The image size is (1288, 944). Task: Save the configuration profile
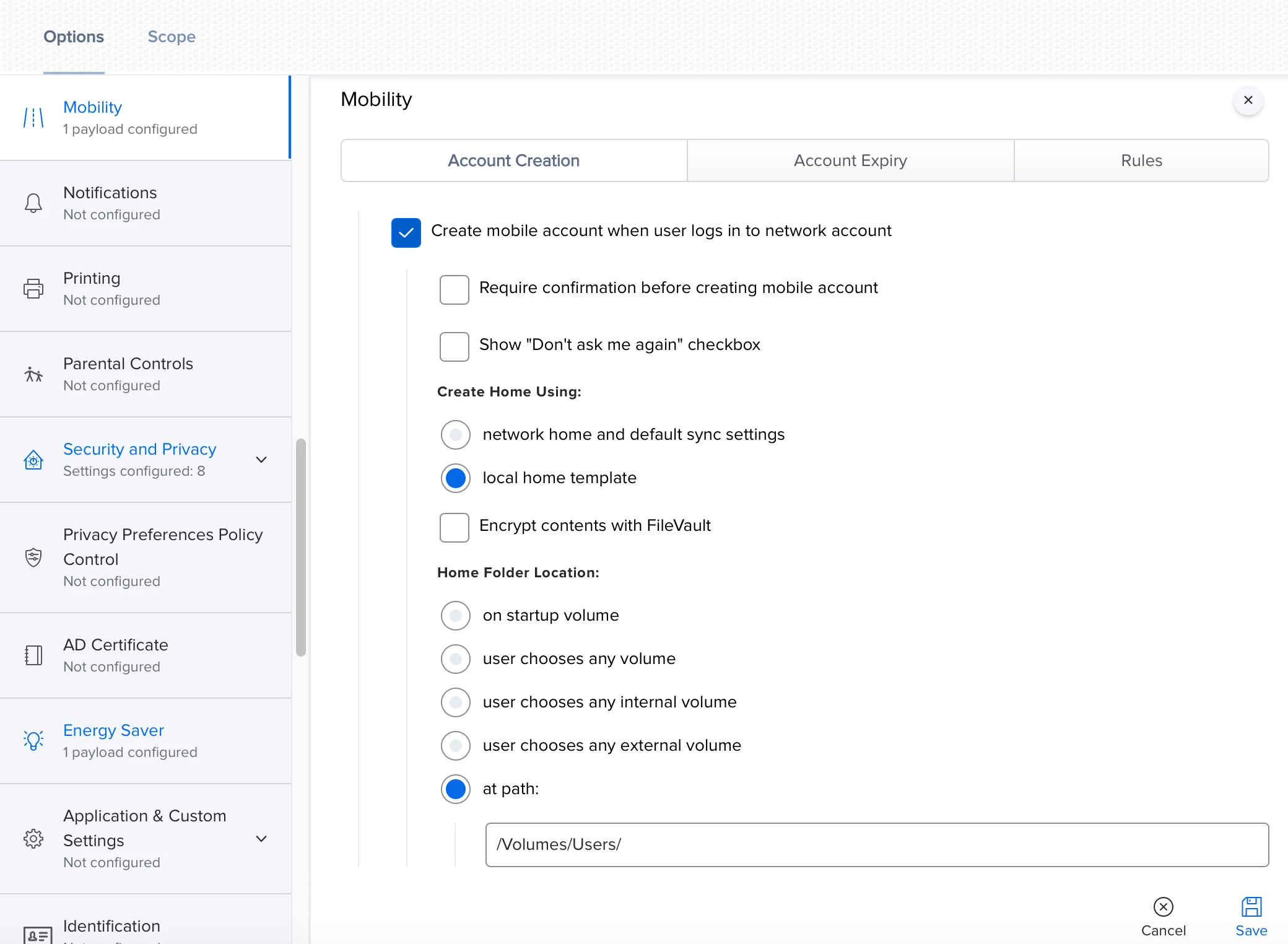point(1251,916)
